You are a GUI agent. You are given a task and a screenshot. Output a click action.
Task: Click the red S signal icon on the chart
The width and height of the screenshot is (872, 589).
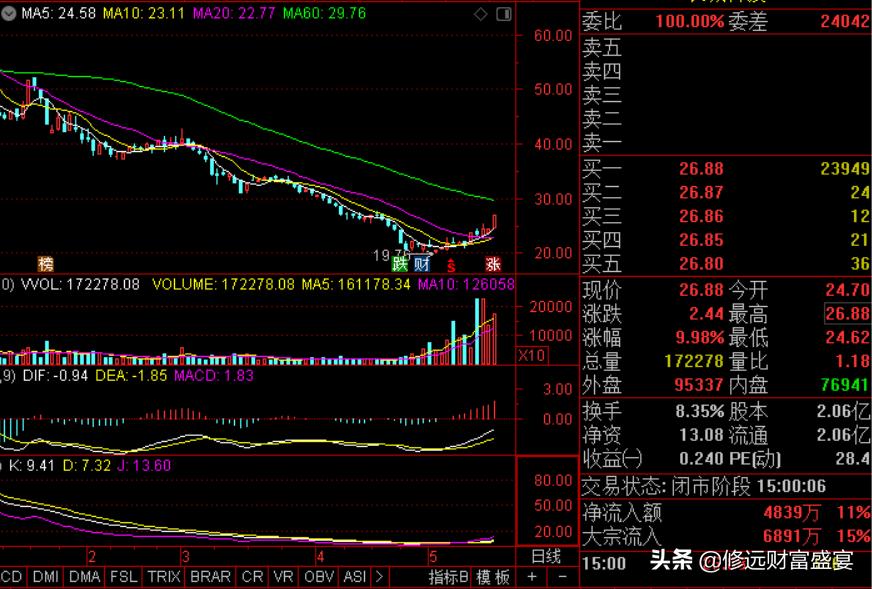pyautogui.click(x=451, y=265)
